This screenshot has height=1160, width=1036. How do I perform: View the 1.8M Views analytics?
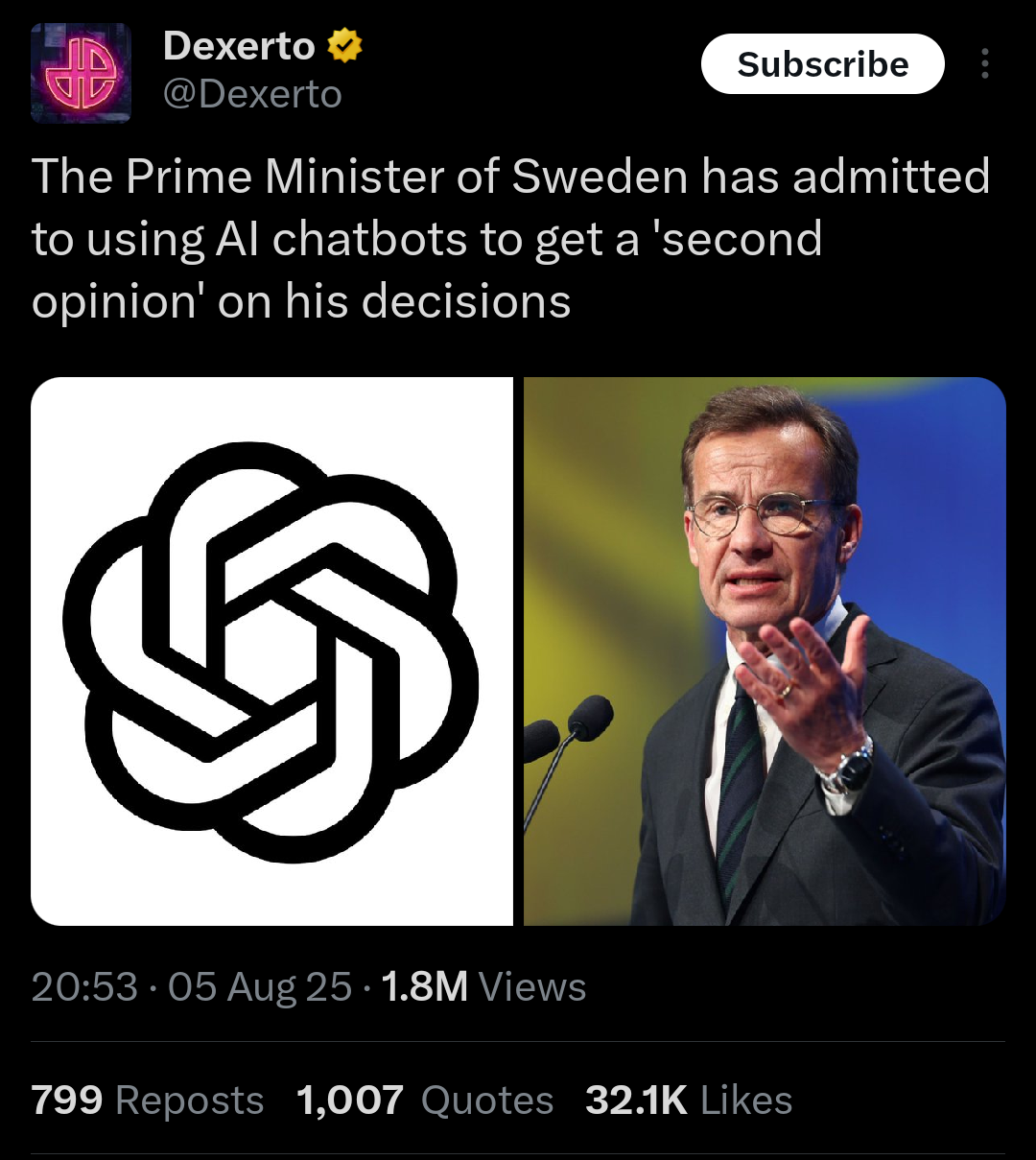pyautogui.click(x=483, y=987)
